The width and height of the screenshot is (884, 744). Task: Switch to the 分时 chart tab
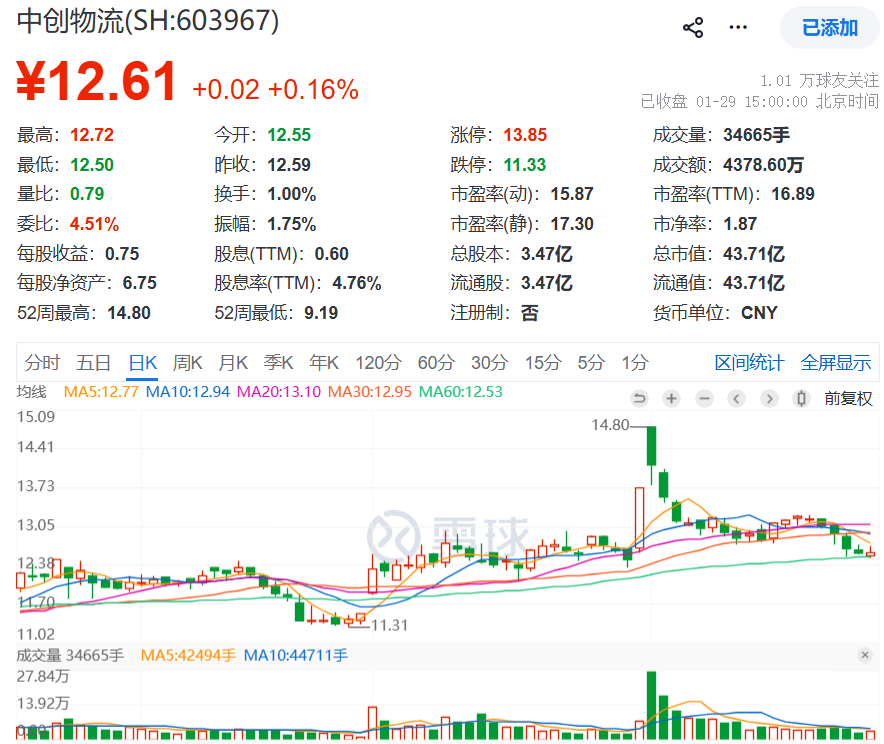pos(42,362)
